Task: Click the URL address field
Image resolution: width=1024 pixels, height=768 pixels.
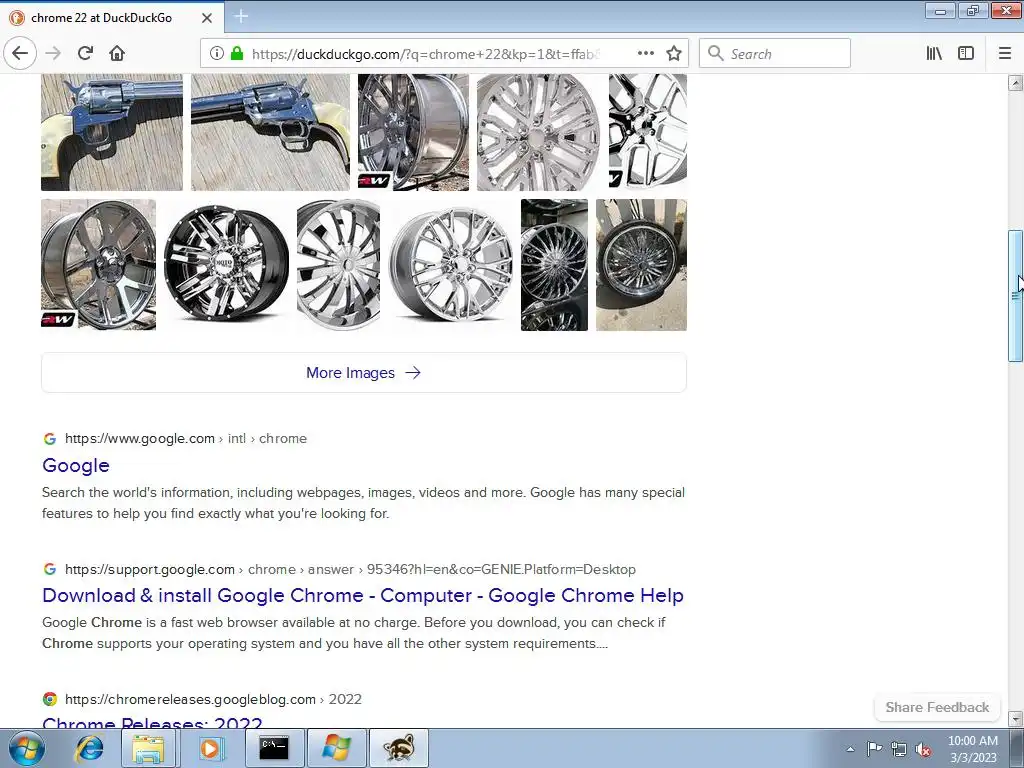Action: pyautogui.click(x=424, y=54)
